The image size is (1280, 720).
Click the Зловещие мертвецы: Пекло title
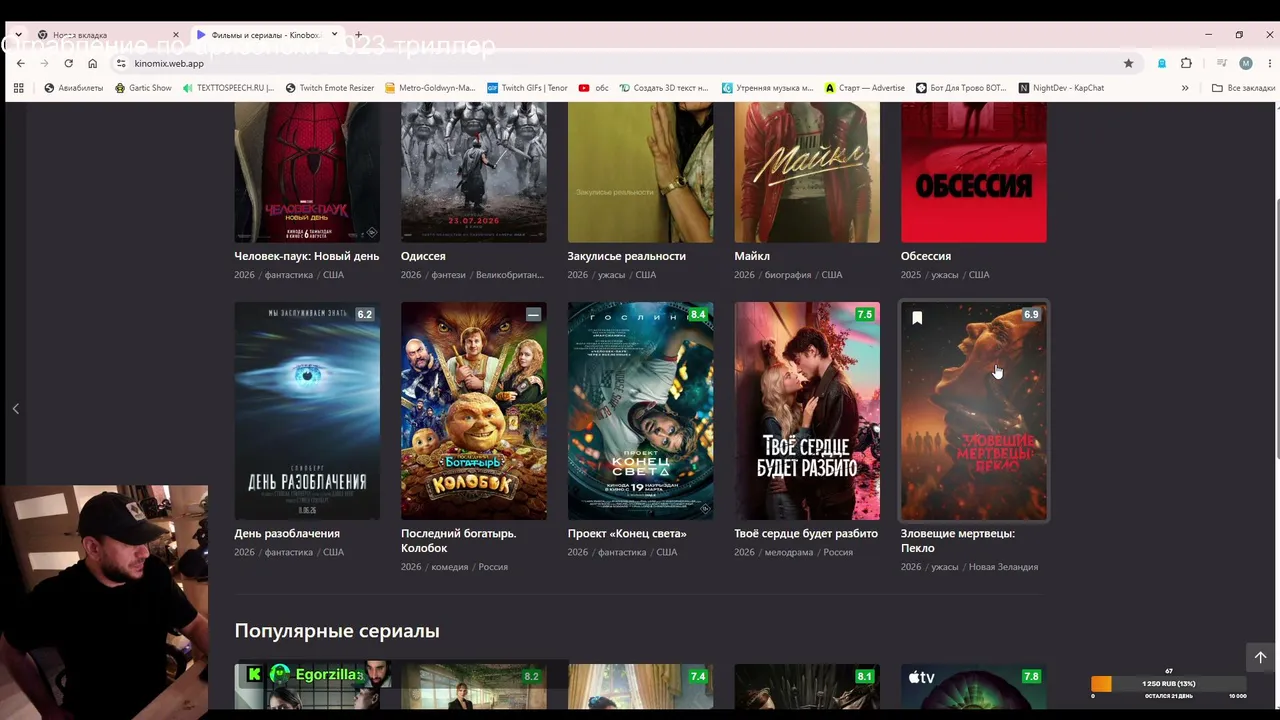958,540
